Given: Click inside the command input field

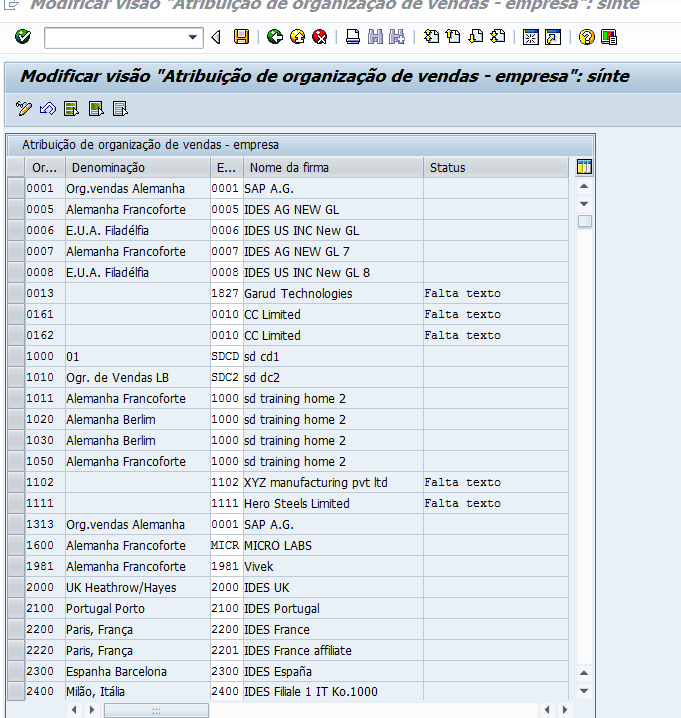Looking at the screenshot, I should pos(116,38).
